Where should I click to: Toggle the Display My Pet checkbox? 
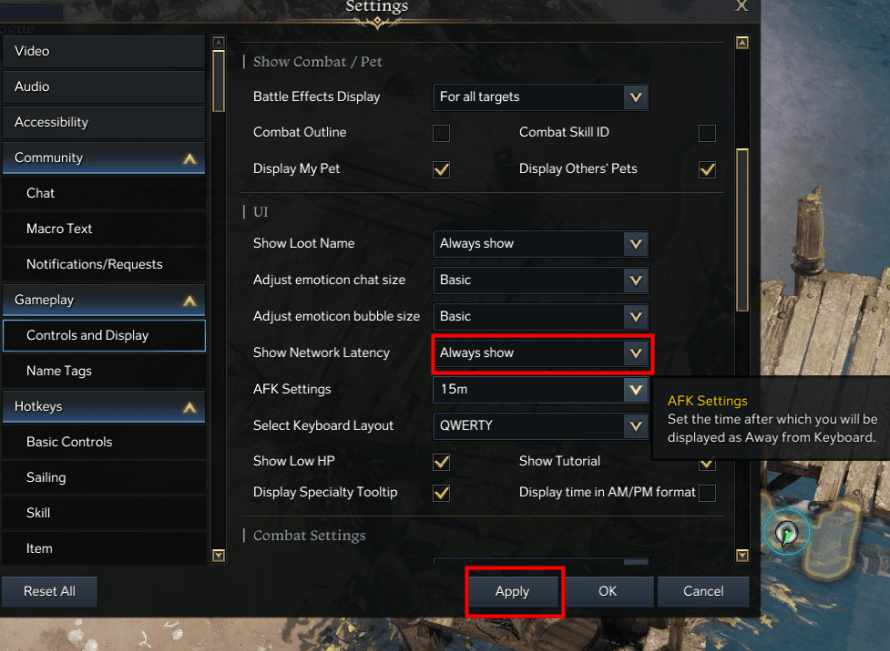(441, 169)
